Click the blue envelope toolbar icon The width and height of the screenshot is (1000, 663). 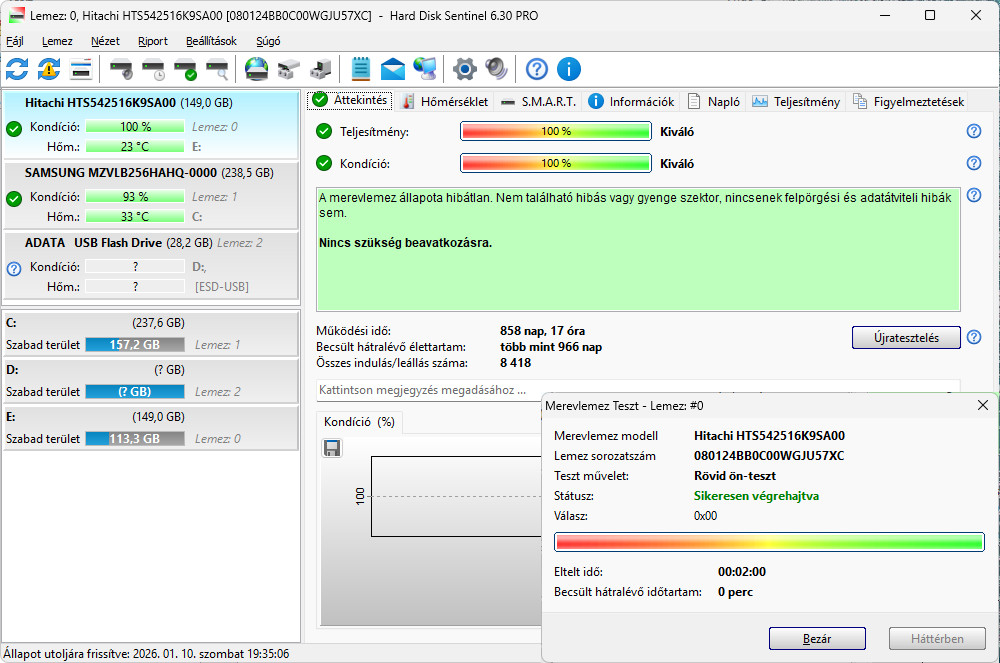[x=393, y=69]
